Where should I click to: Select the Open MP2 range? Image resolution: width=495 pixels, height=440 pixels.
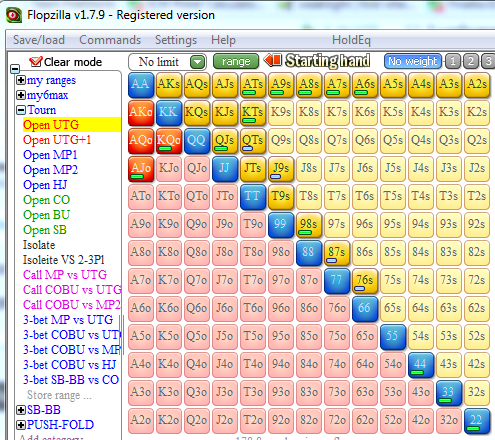[x=51, y=170]
